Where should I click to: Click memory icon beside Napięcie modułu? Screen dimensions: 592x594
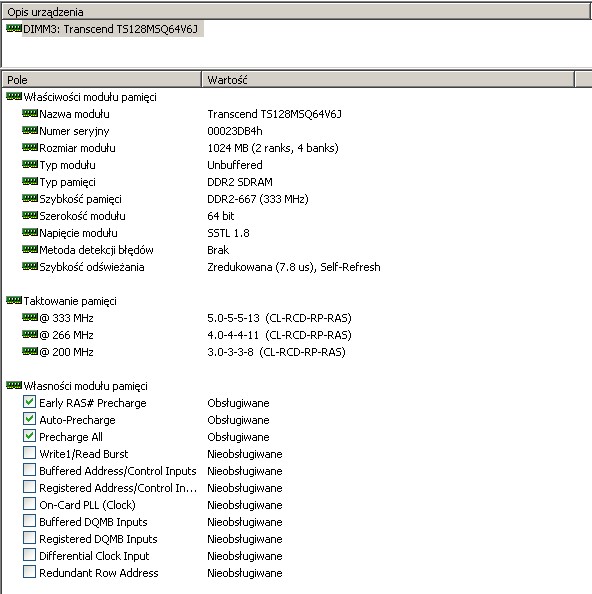pyautogui.click(x=30, y=233)
